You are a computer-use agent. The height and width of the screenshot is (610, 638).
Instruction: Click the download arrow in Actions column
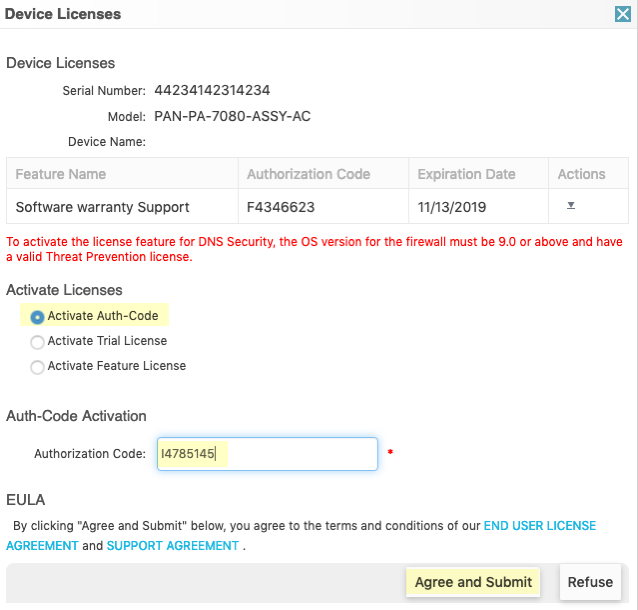(x=571, y=205)
